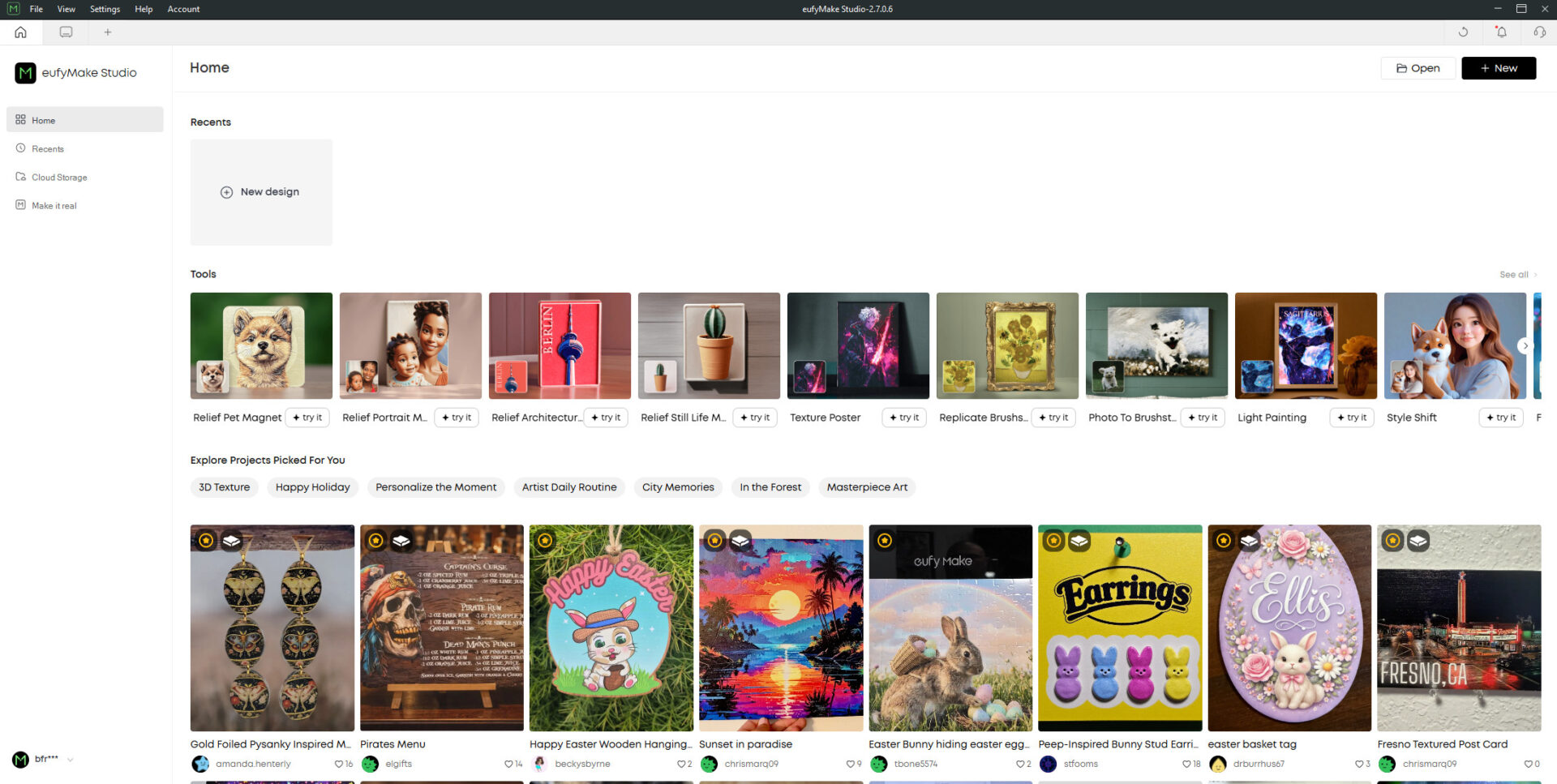Open the Account menu
1557x784 pixels.
tap(183, 9)
